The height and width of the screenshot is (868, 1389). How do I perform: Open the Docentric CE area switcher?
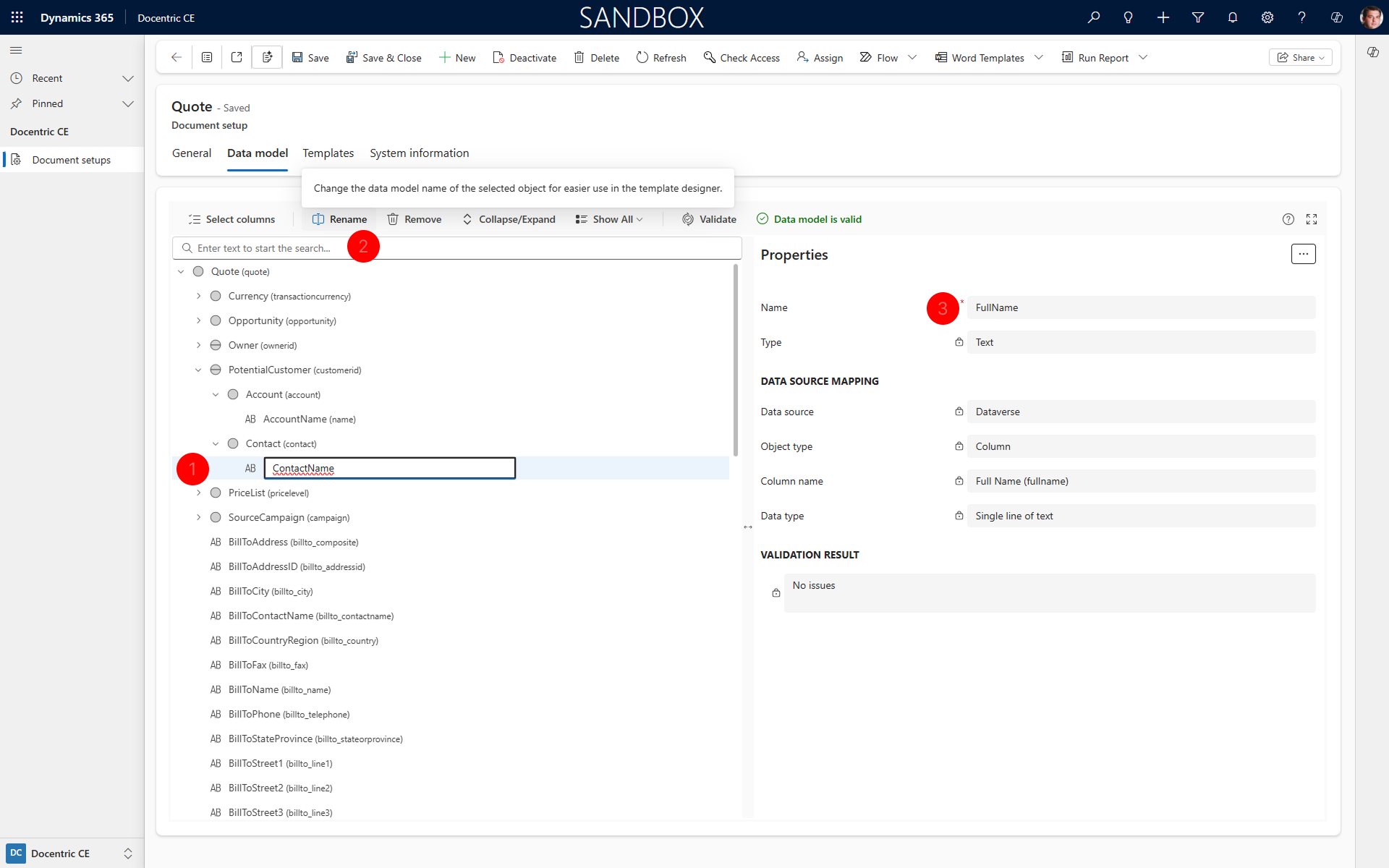pos(72,854)
